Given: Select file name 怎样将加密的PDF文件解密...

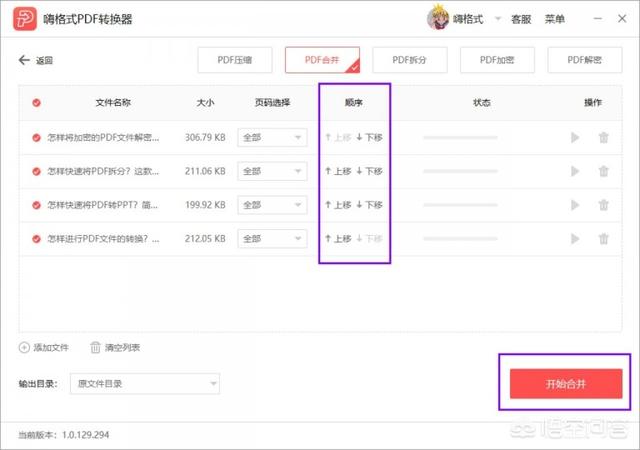Looking at the screenshot, I should (103, 138).
